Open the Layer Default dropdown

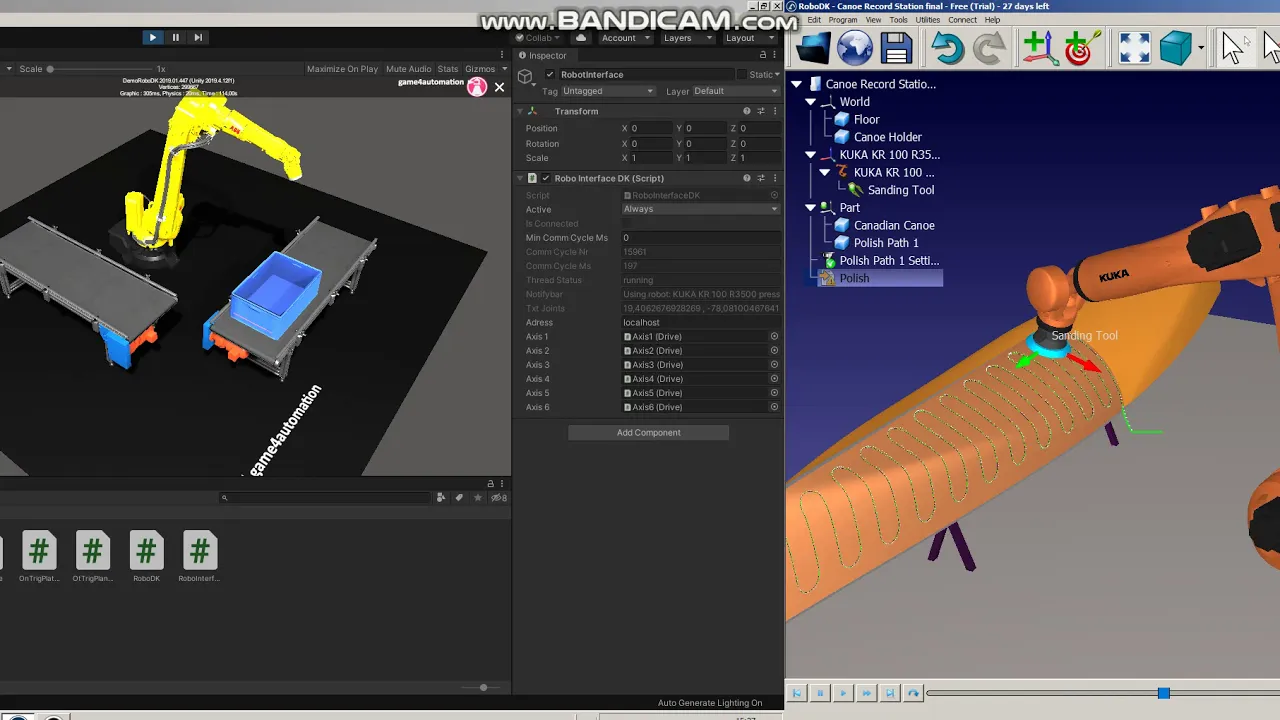click(736, 91)
